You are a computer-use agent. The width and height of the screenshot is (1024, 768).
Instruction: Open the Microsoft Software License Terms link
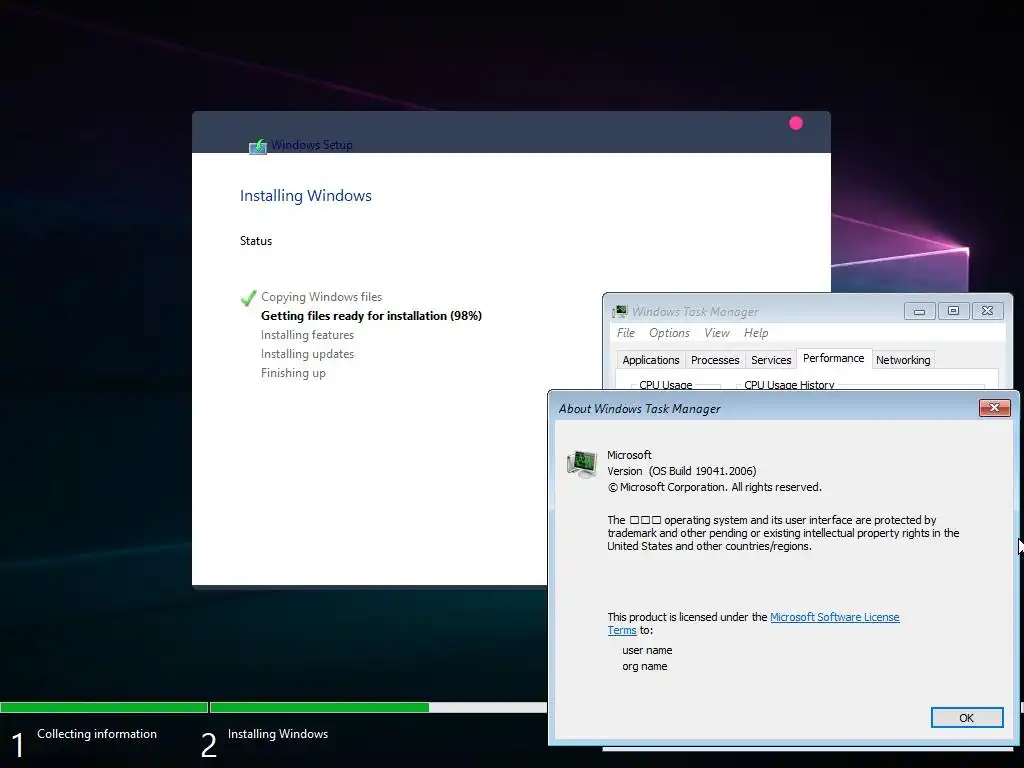(834, 617)
